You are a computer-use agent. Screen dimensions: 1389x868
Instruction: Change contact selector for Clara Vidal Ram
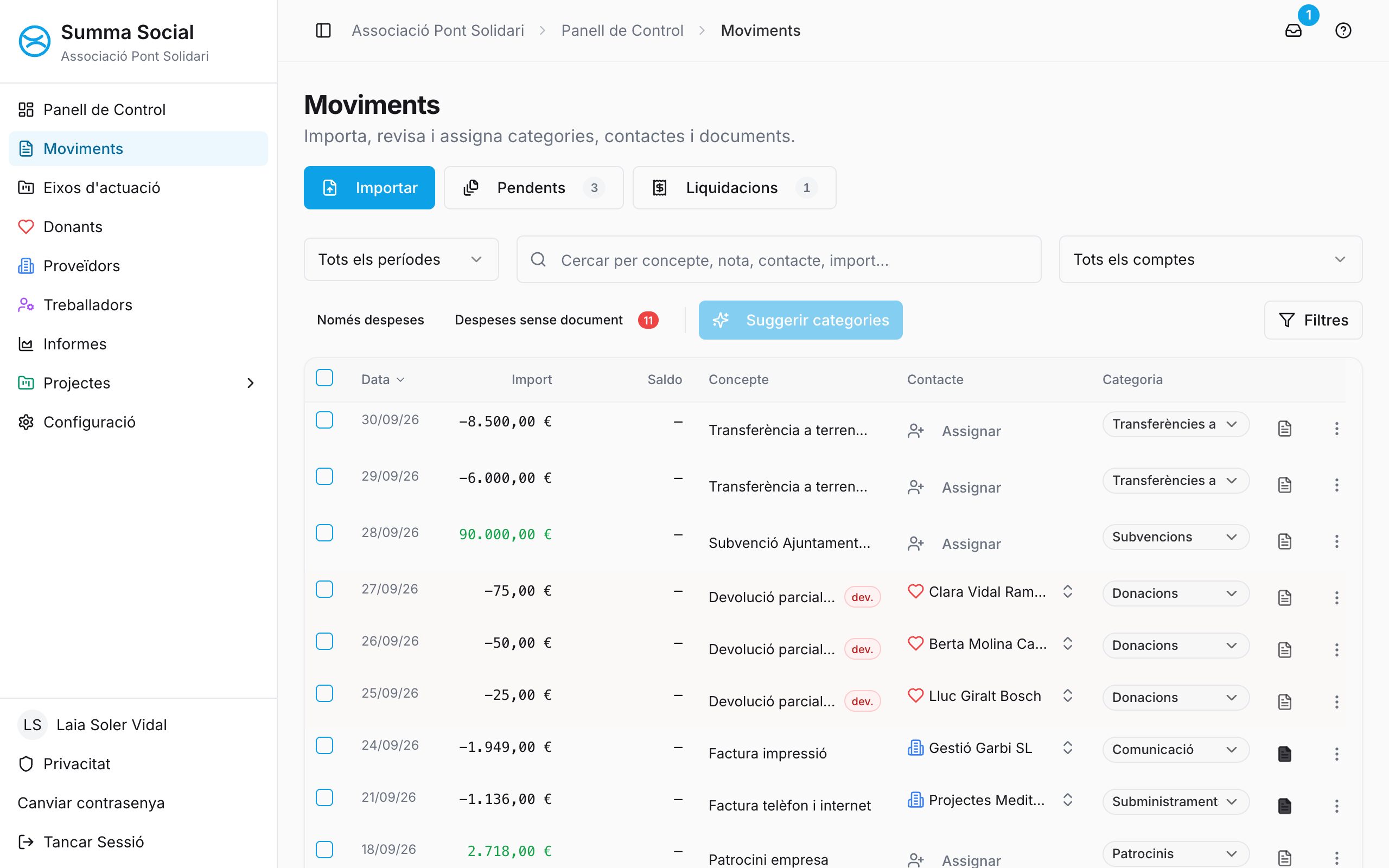(1067, 591)
